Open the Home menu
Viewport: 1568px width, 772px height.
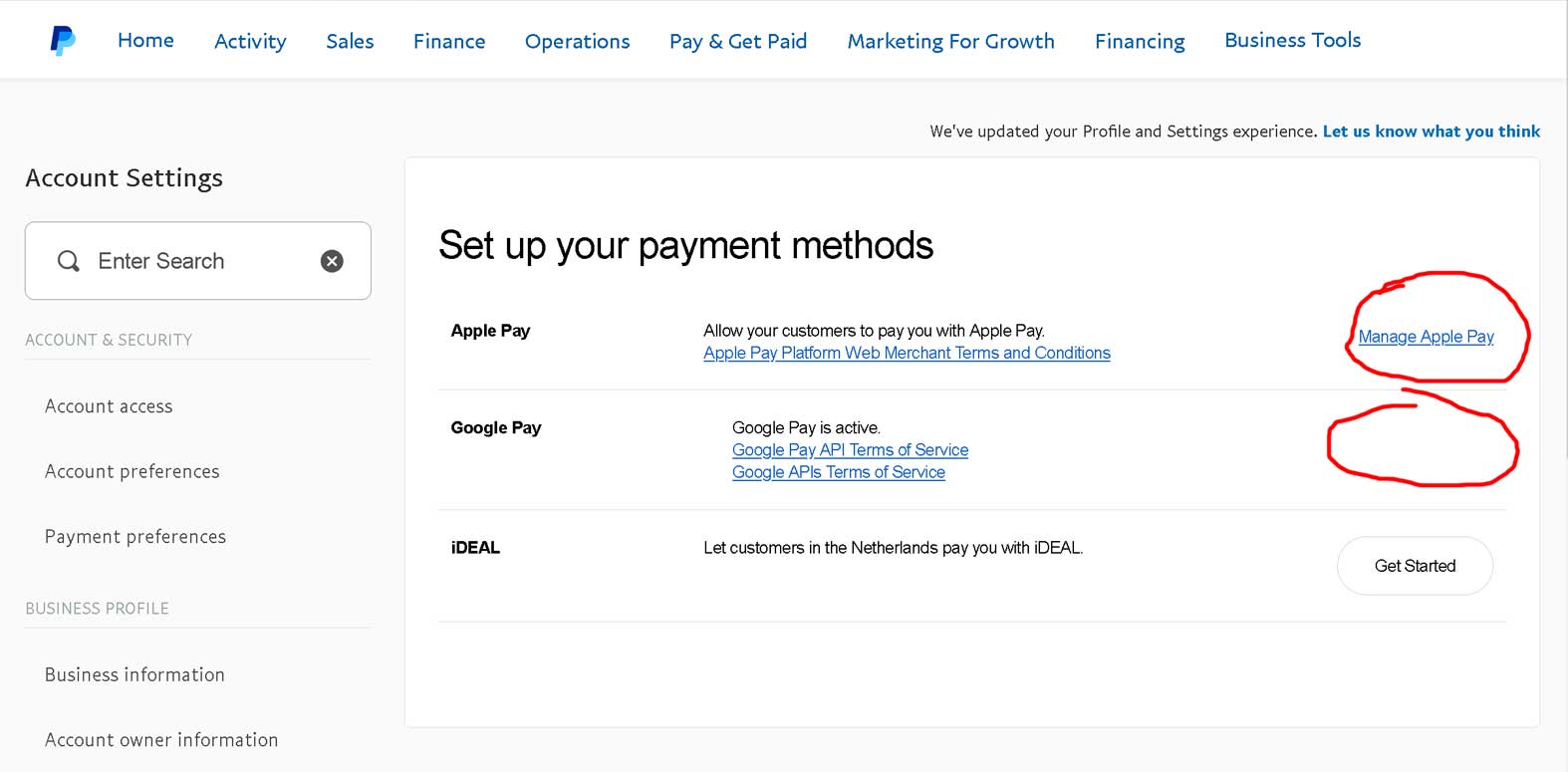pos(145,40)
